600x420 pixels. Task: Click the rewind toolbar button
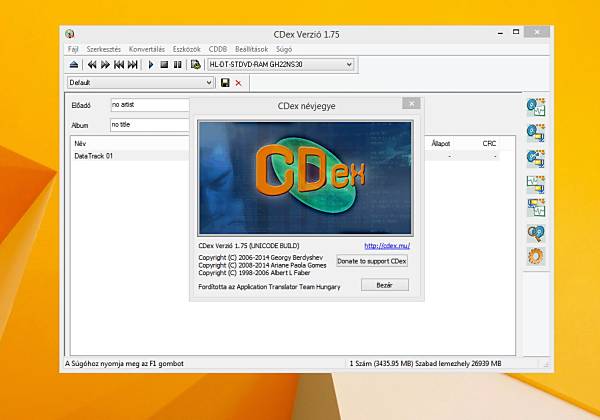pyautogui.click(x=92, y=65)
